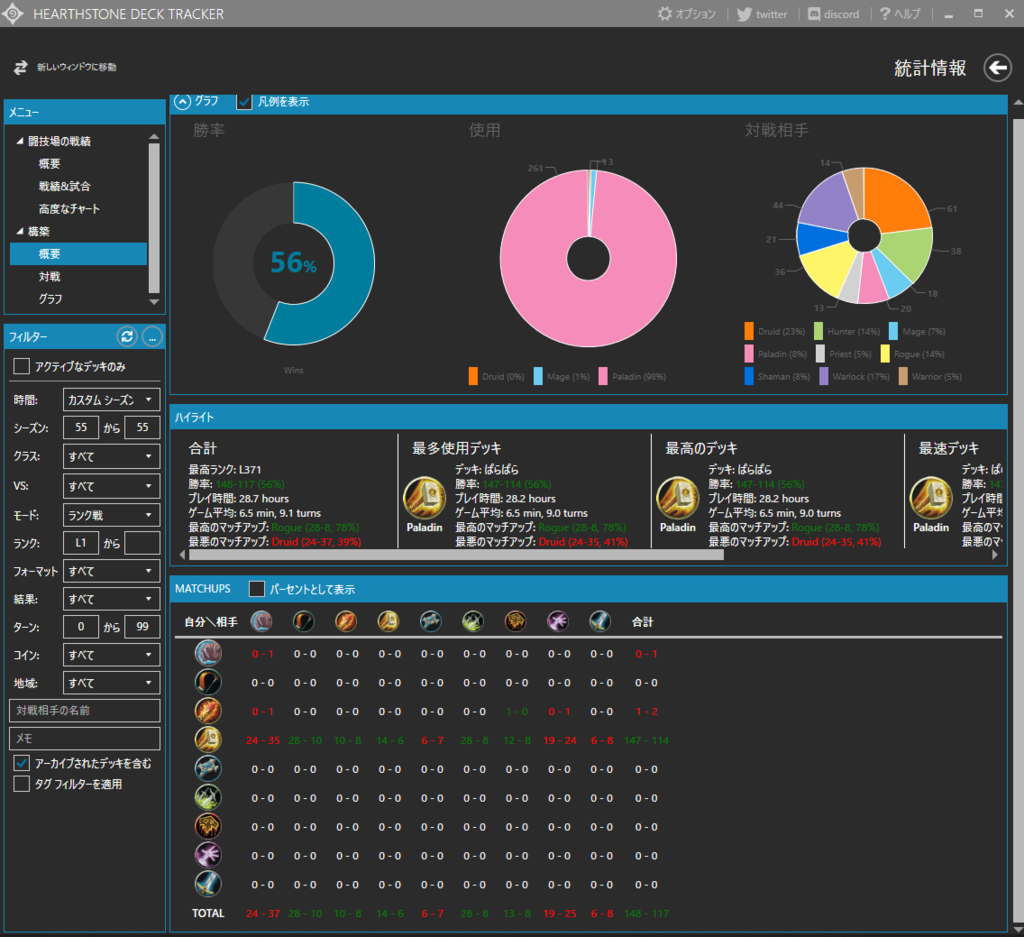Click Rogue opponent column icon in matchups header

coord(473,621)
